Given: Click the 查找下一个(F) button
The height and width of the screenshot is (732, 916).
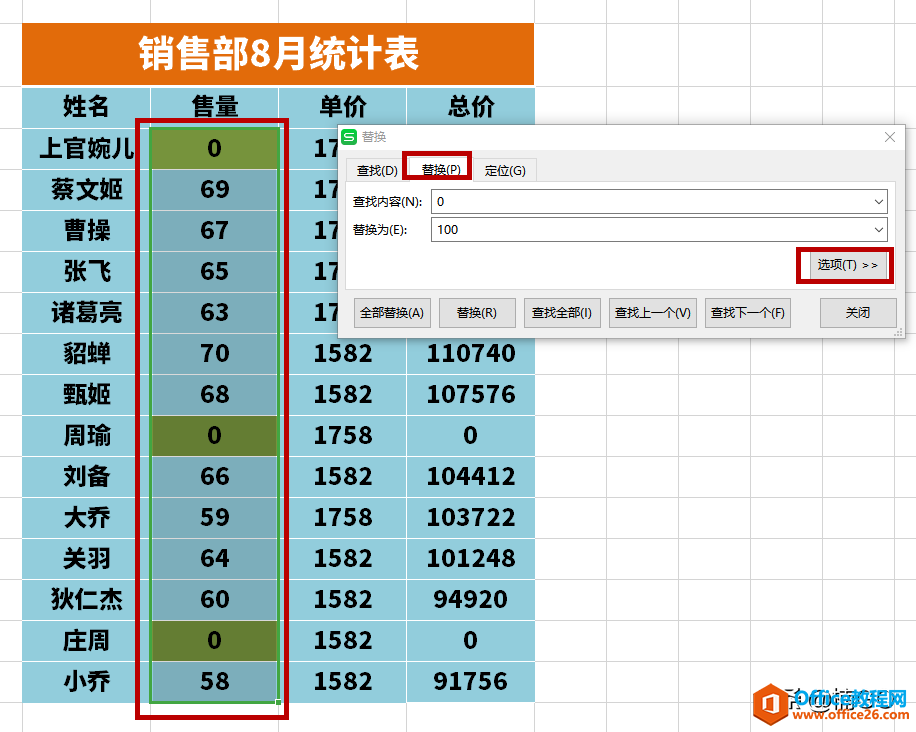Looking at the screenshot, I should coord(748,313).
